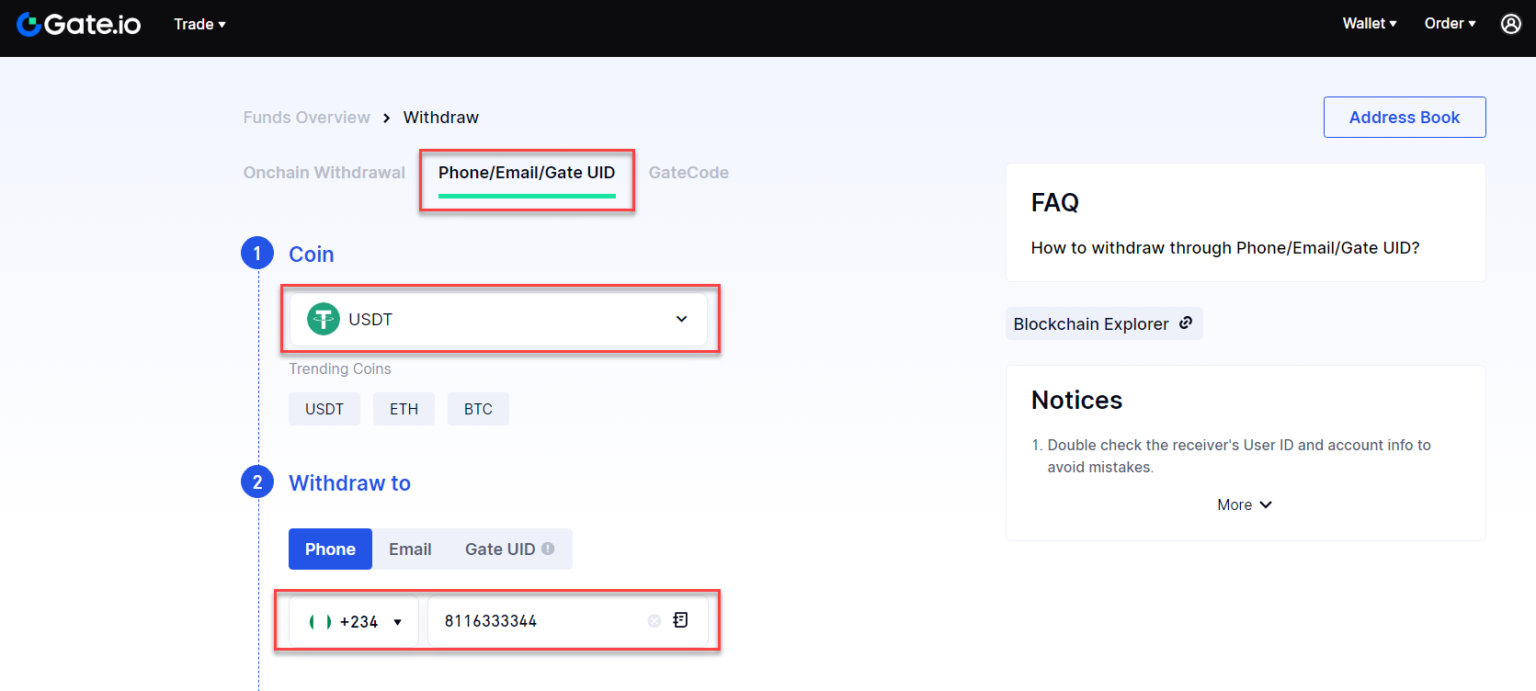Open contacts via icon beside phone number field
The width and height of the screenshot is (1536, 691).
680,620
